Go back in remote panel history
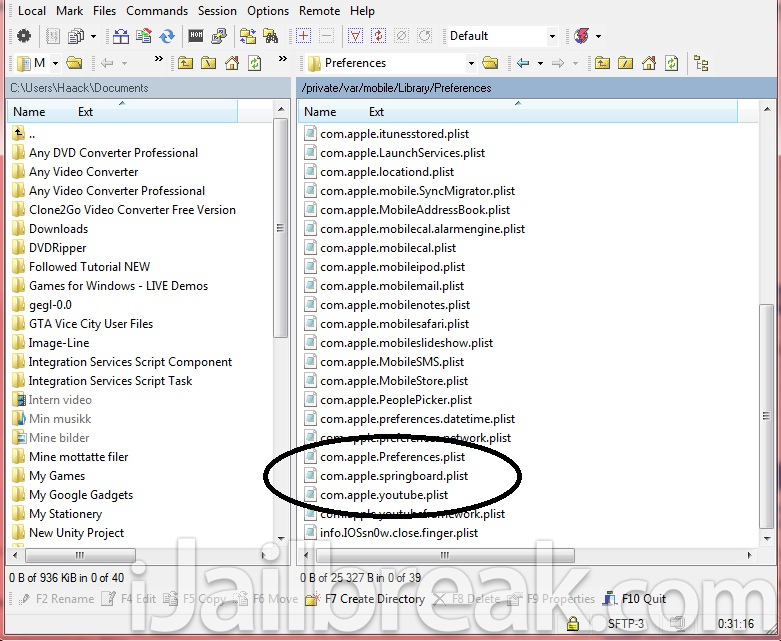 tap(522, 63)
